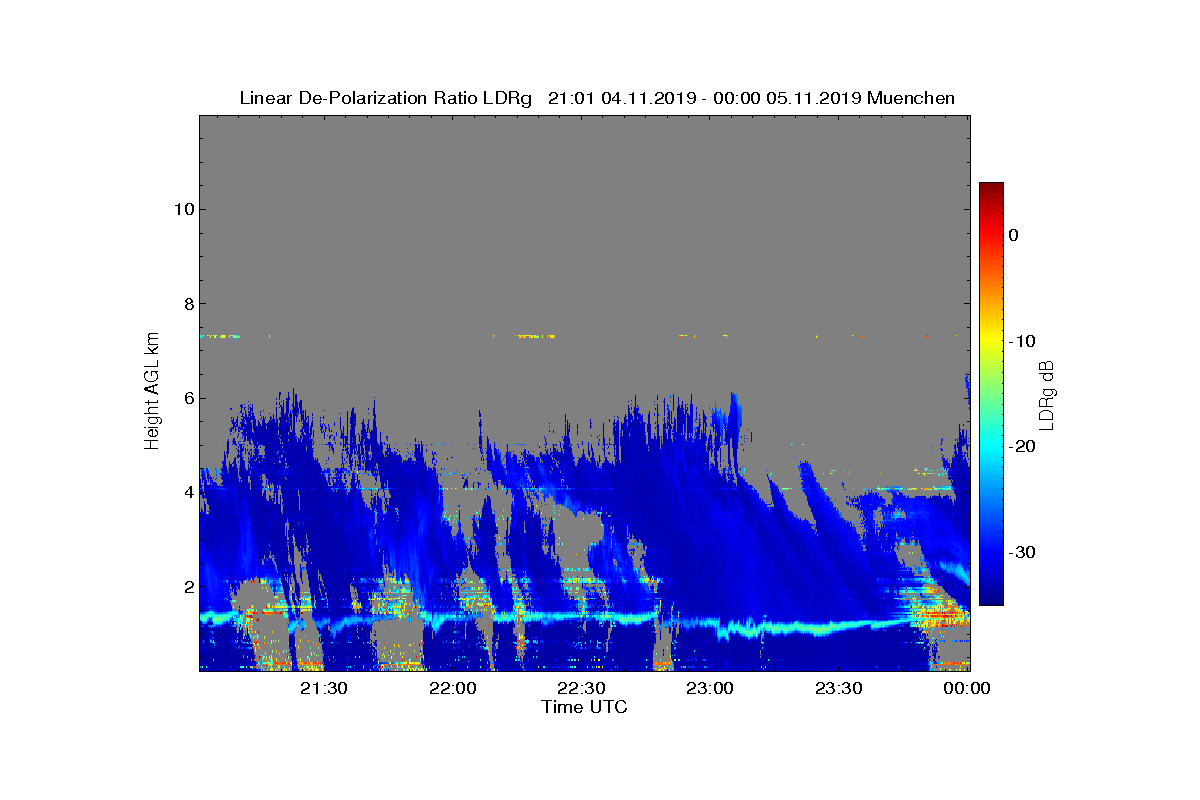Click the 22:30 time tick label

point(582,688)
